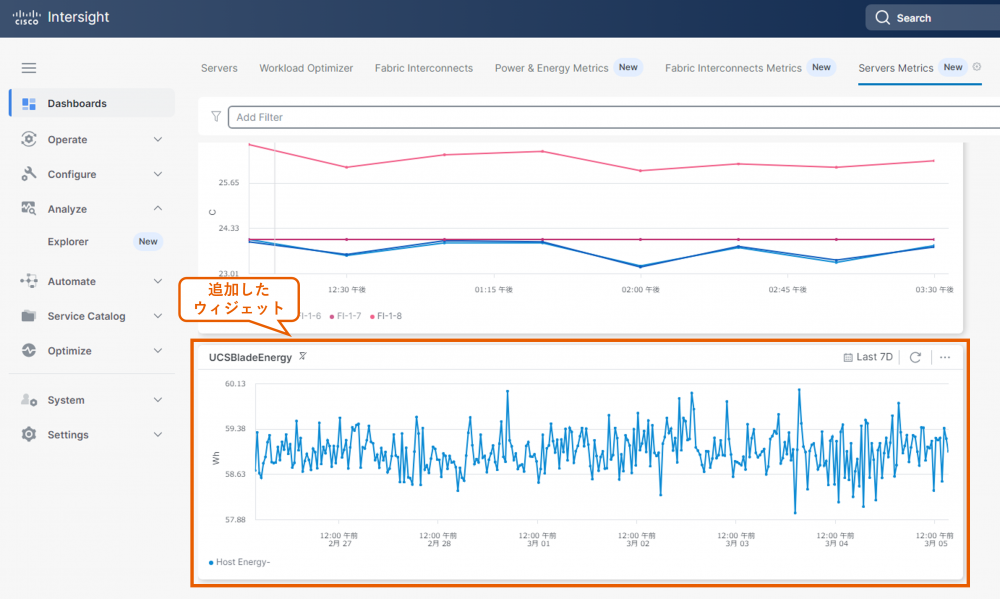Click the Optimize menu label

pos(69,350)
